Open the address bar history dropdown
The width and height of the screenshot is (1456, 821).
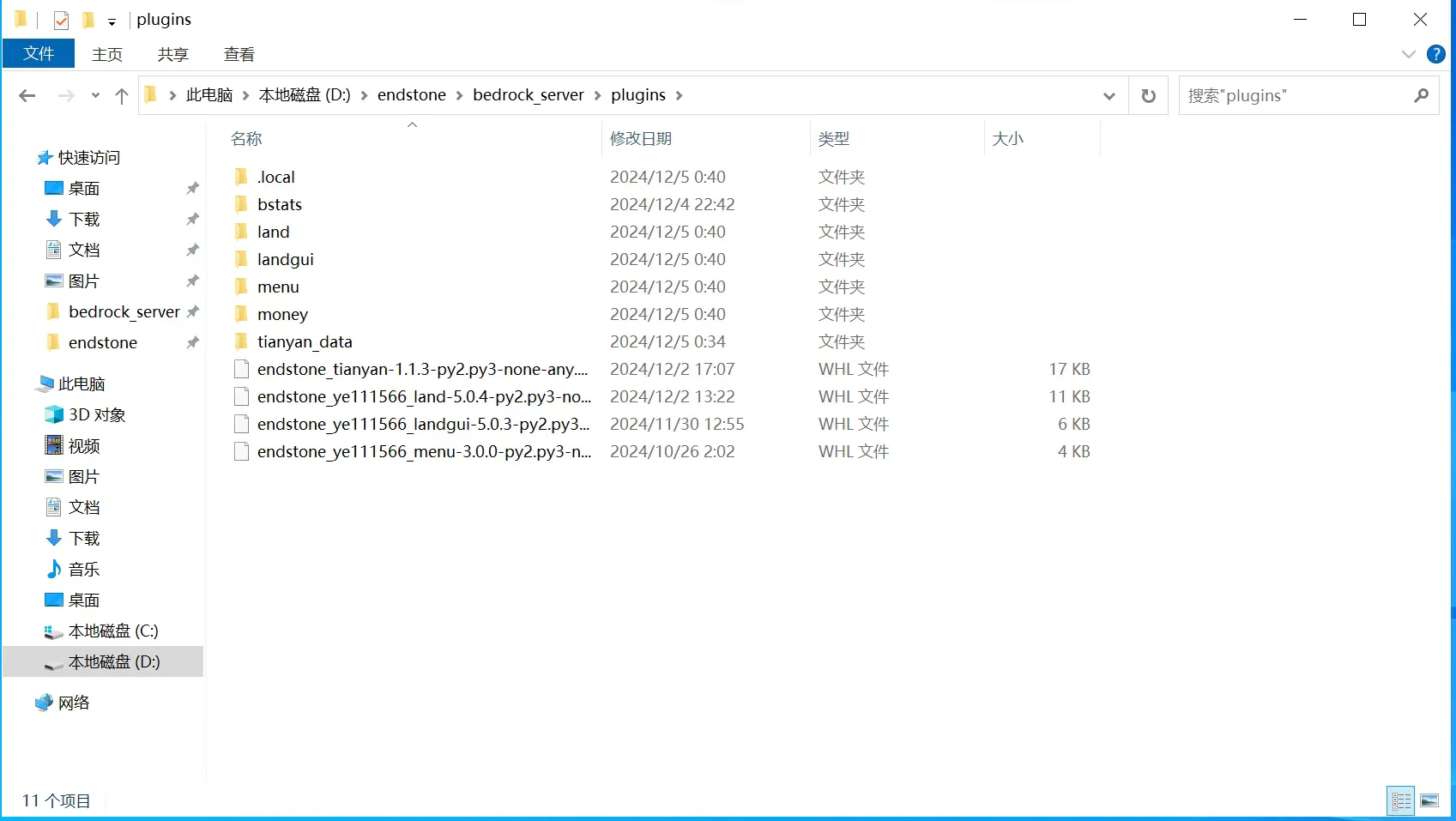pyautogui.click(x=1109, y=95)
